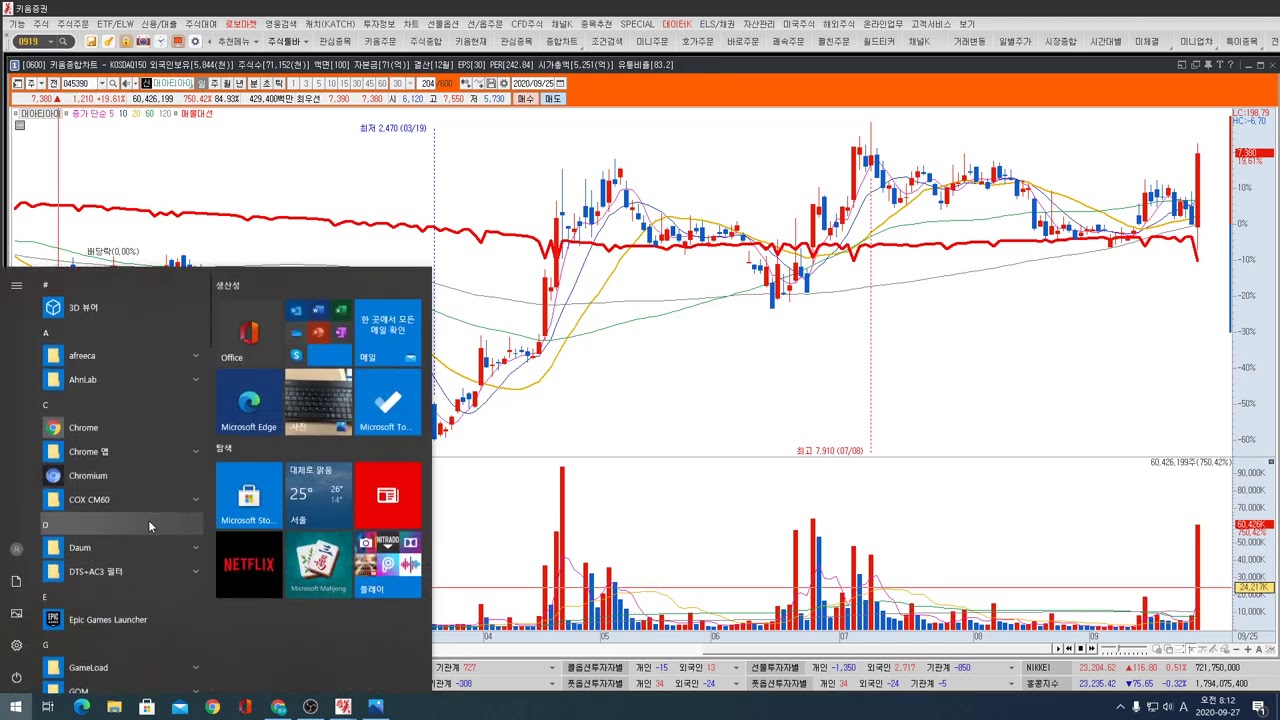1280x720 pixels.
Task: Toggle 매물대선 indicator legend marker
Action: tap(175, 113)
